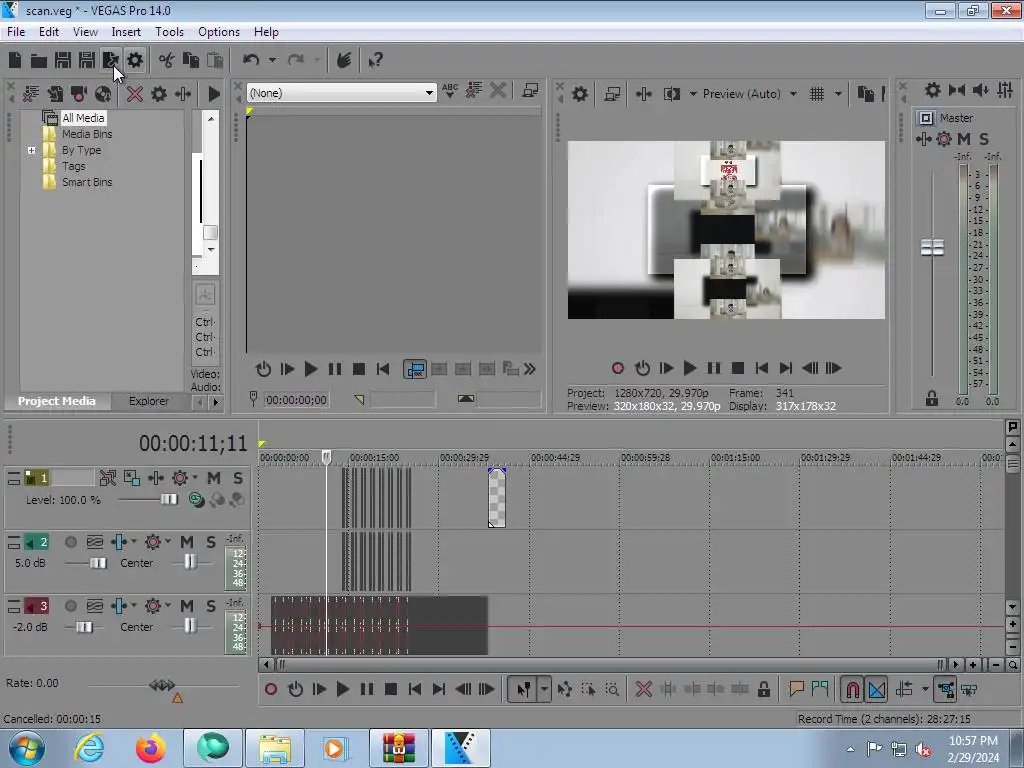Click the Insert Marker icon

click(796, 690)
